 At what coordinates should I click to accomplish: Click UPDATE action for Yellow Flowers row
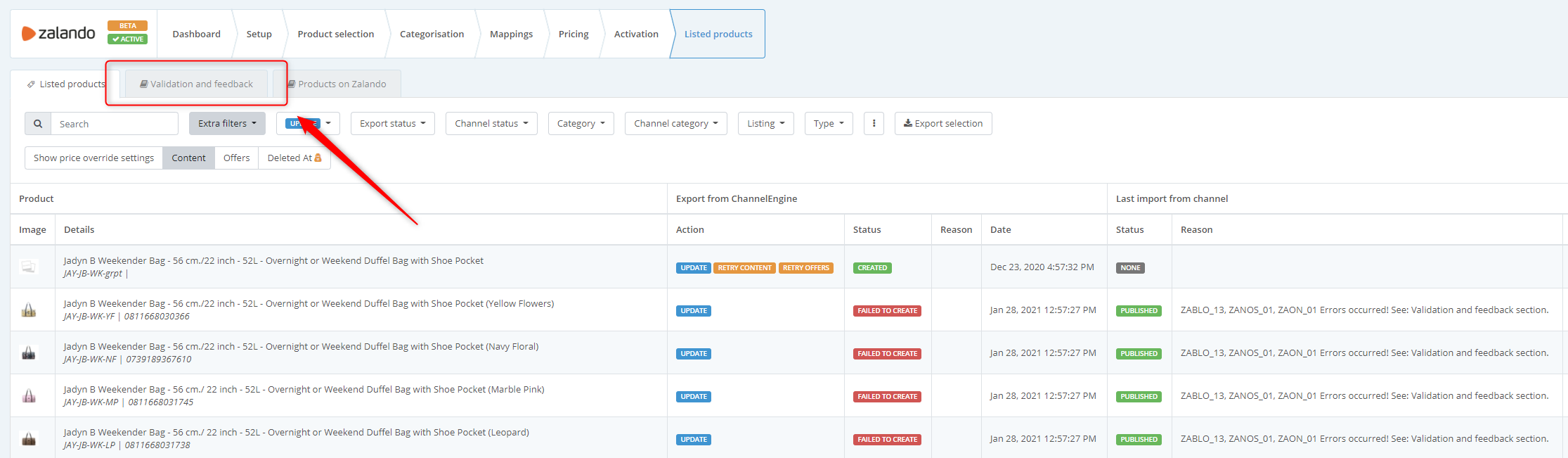point(694,310)
